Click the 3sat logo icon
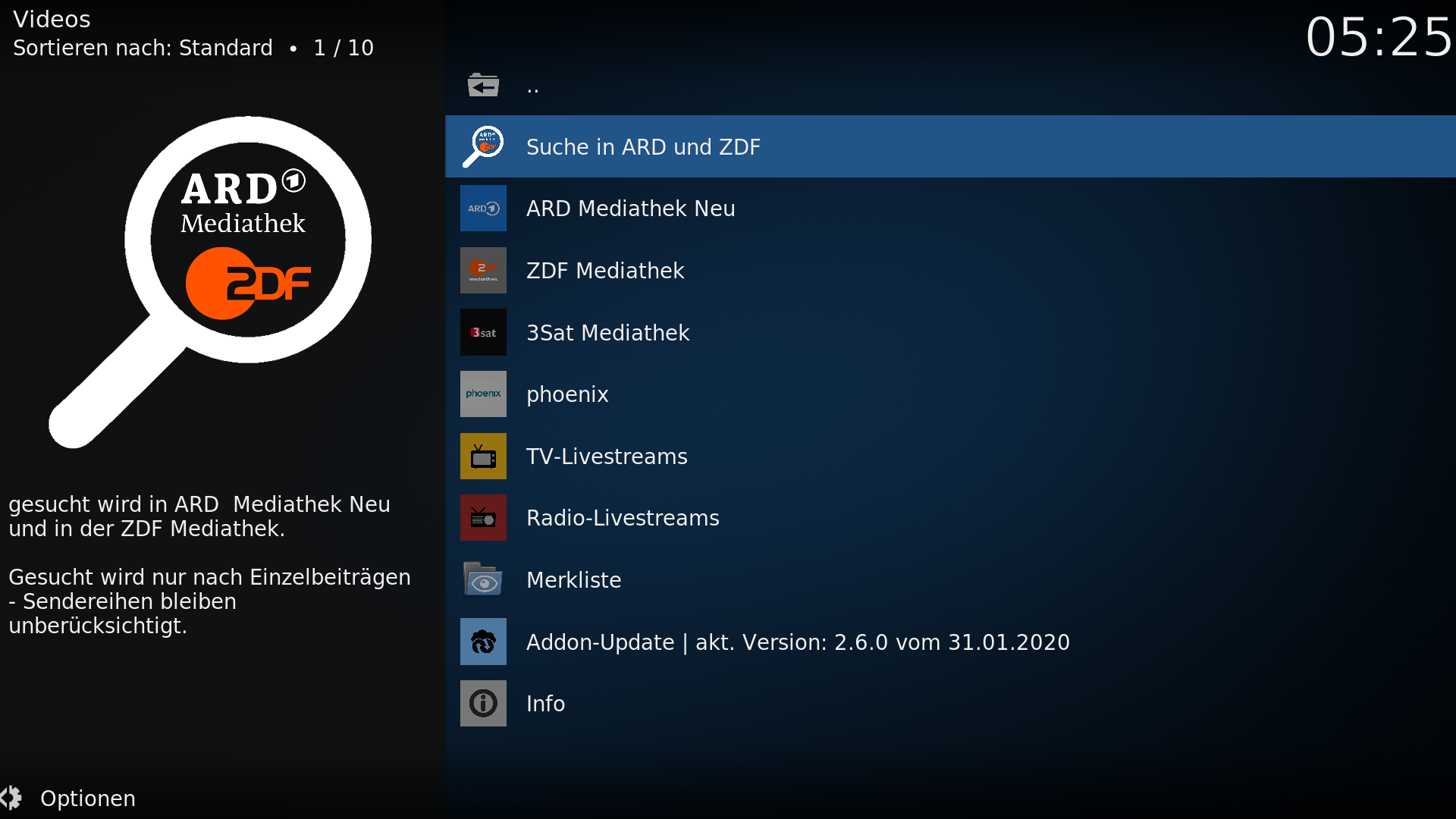The width and height of the screenshot is (1456, 819). click(483, 332)
